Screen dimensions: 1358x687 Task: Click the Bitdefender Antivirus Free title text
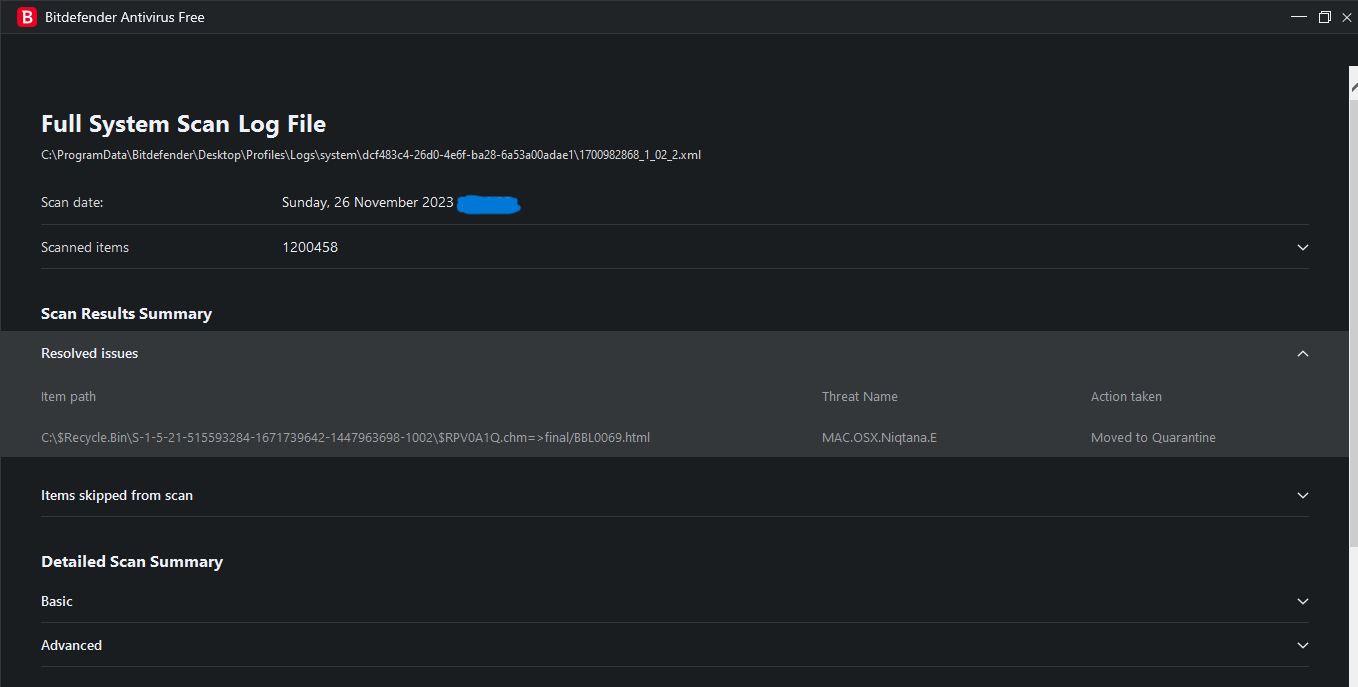124,17
